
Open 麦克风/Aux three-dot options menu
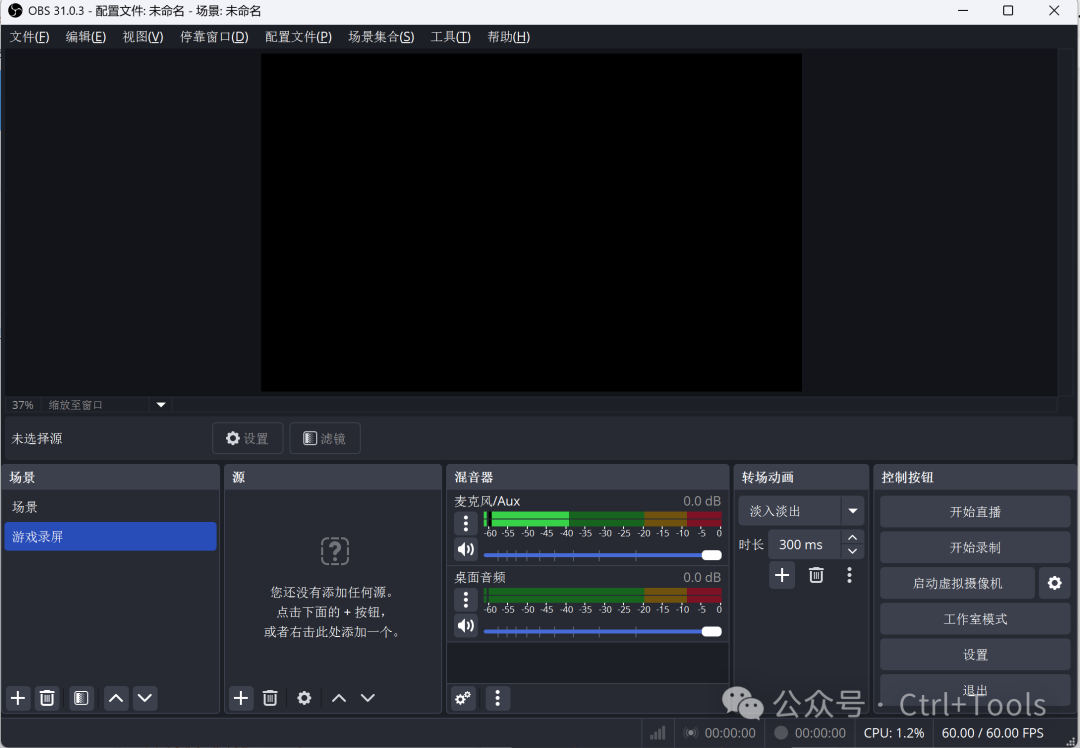pos(466,522)
